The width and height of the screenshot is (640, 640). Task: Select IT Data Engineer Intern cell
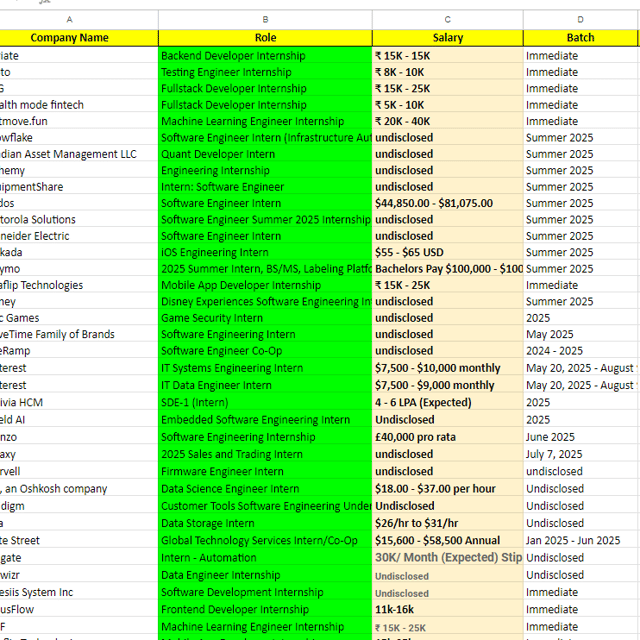coord(265,385)
